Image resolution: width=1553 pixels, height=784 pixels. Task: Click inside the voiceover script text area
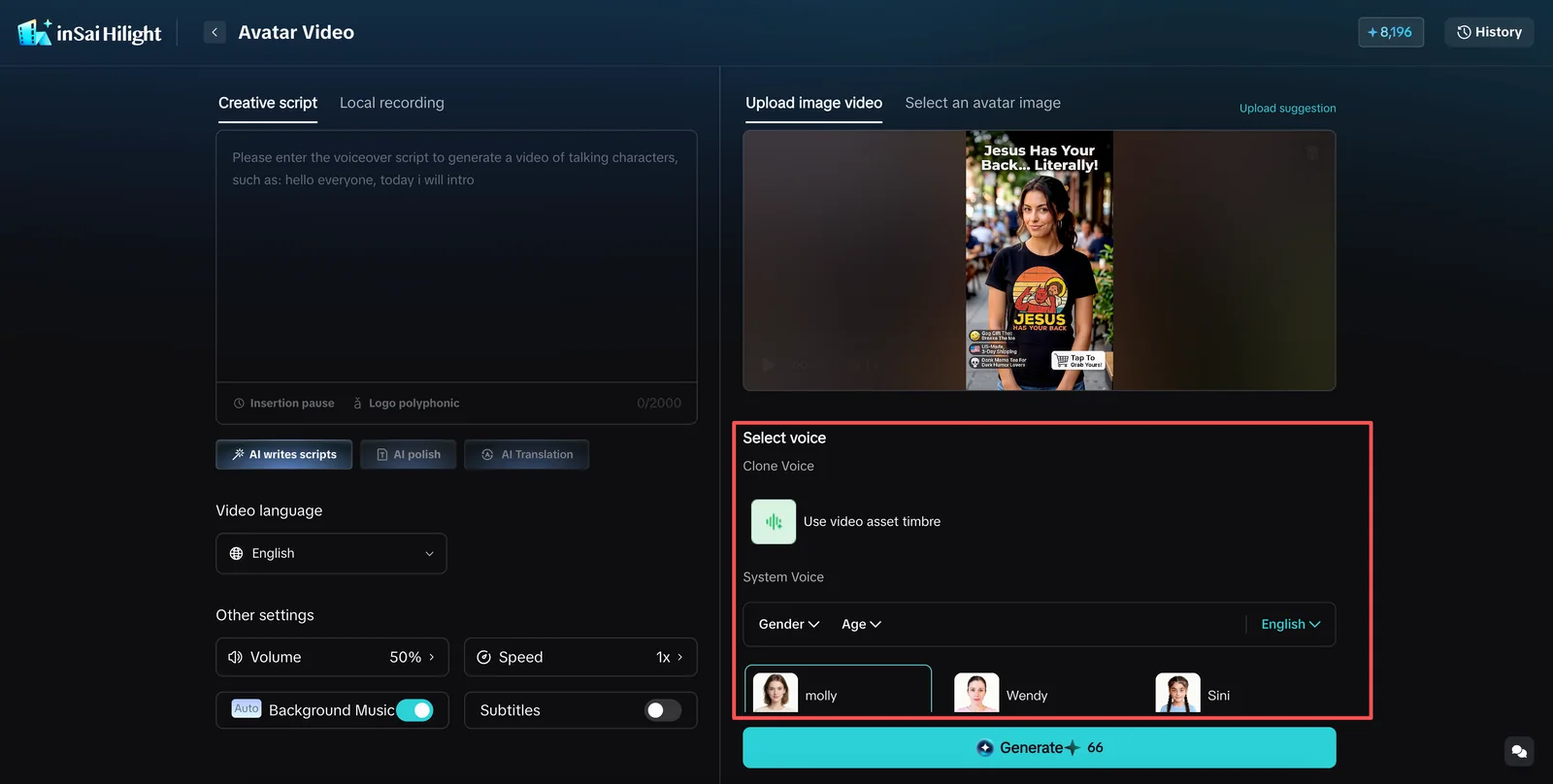pyautogui.click(x=456, y=256)
